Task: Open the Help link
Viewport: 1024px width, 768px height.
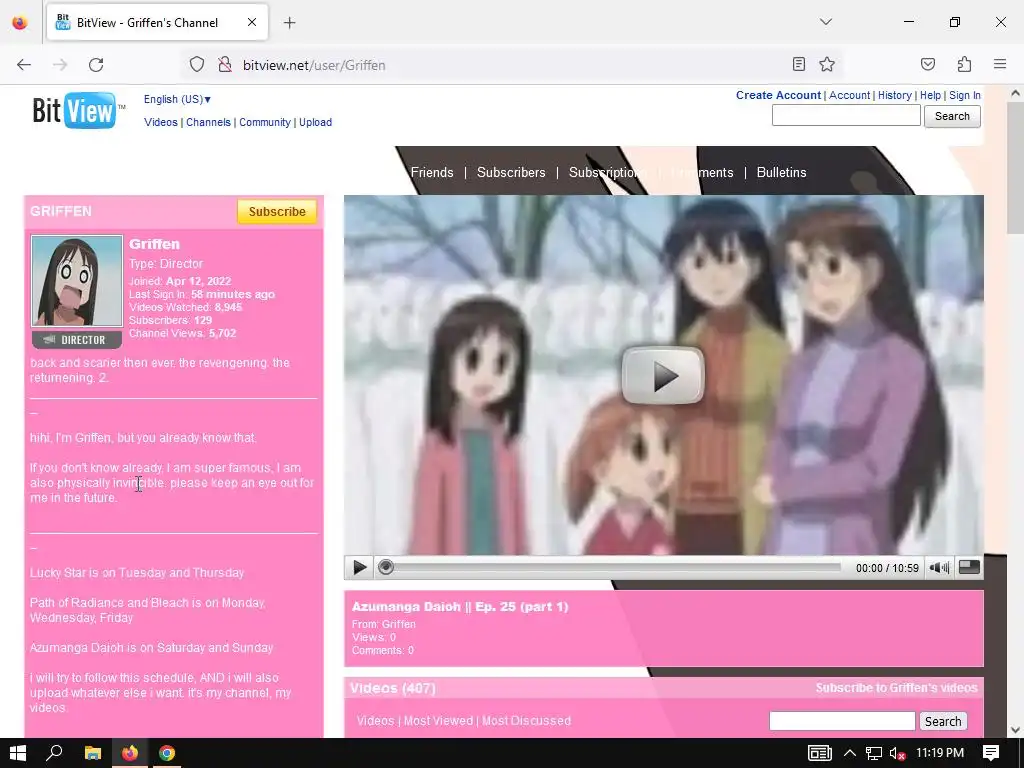Action: pos(931,95)
